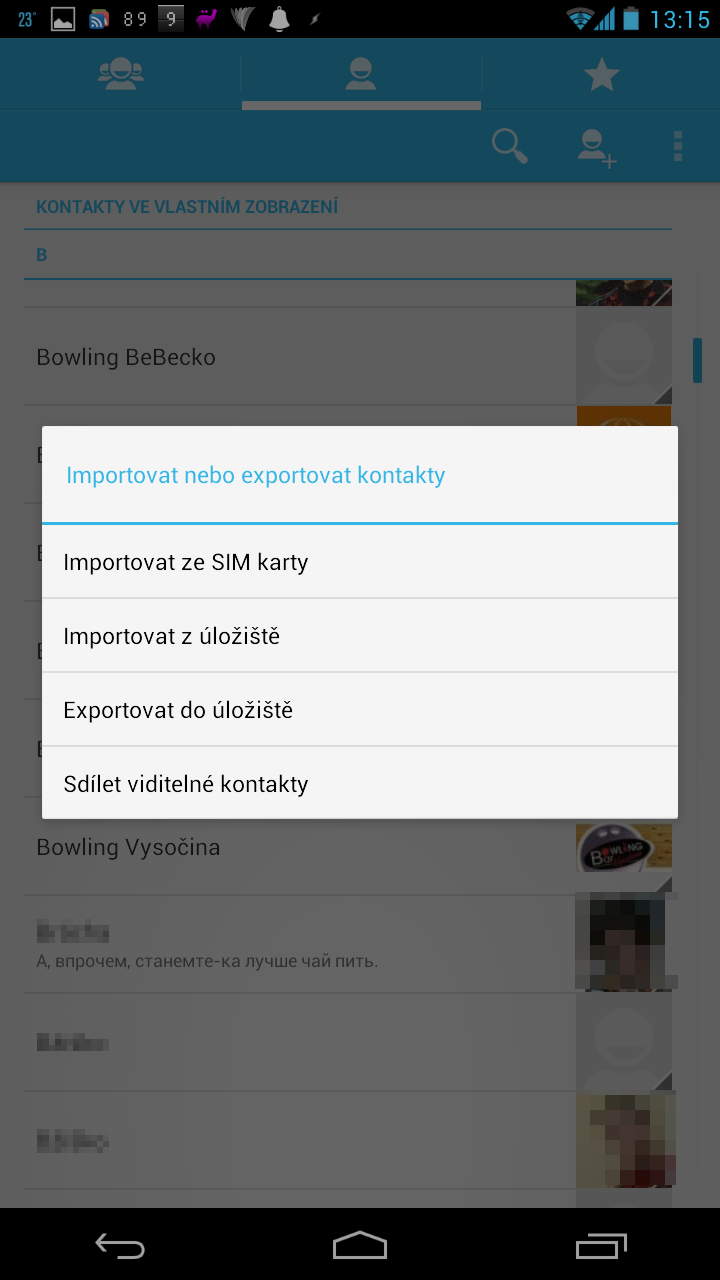Screen dimensions: 720x1280
Task: Select Importovat ze SIM karty
Action: point(360,562)
